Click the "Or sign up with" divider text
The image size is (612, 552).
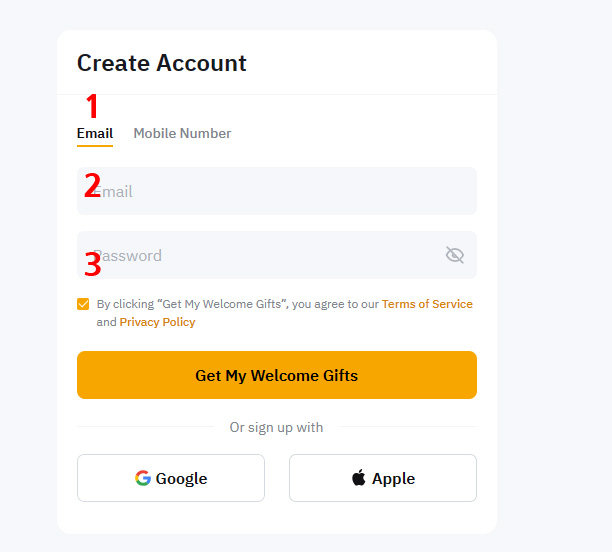(276, 427)
